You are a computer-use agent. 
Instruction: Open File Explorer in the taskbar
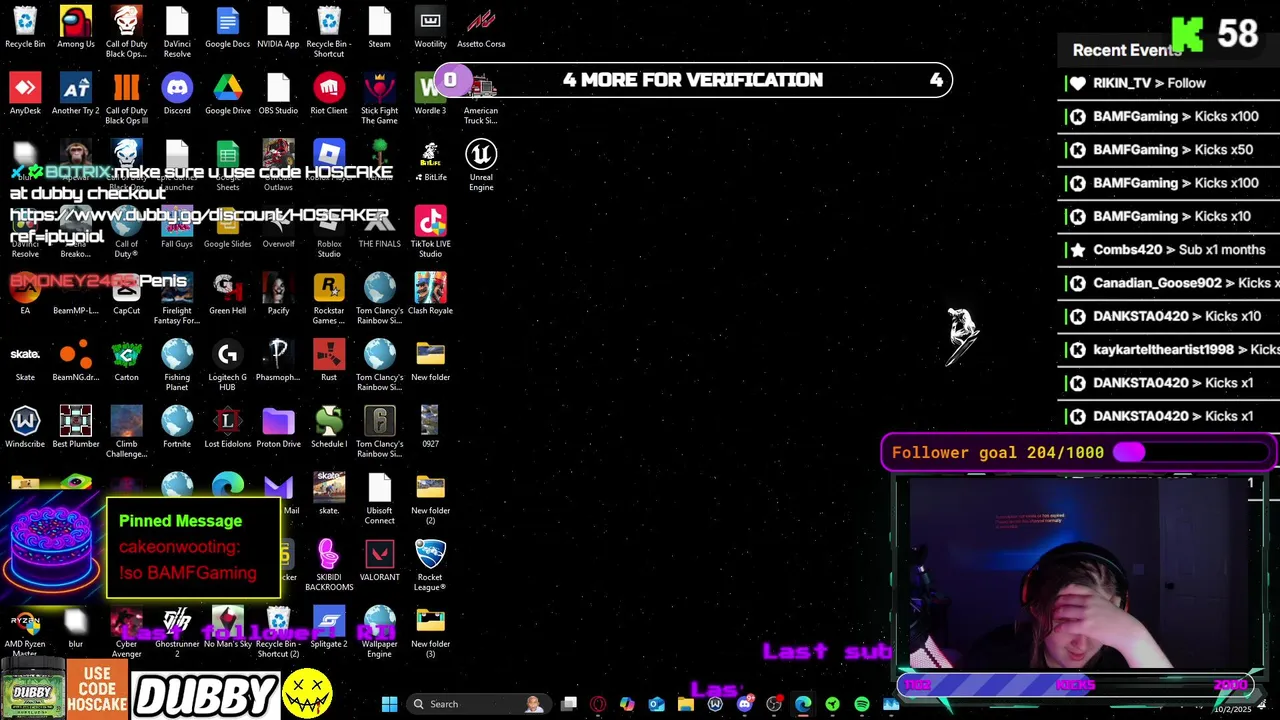686,704
